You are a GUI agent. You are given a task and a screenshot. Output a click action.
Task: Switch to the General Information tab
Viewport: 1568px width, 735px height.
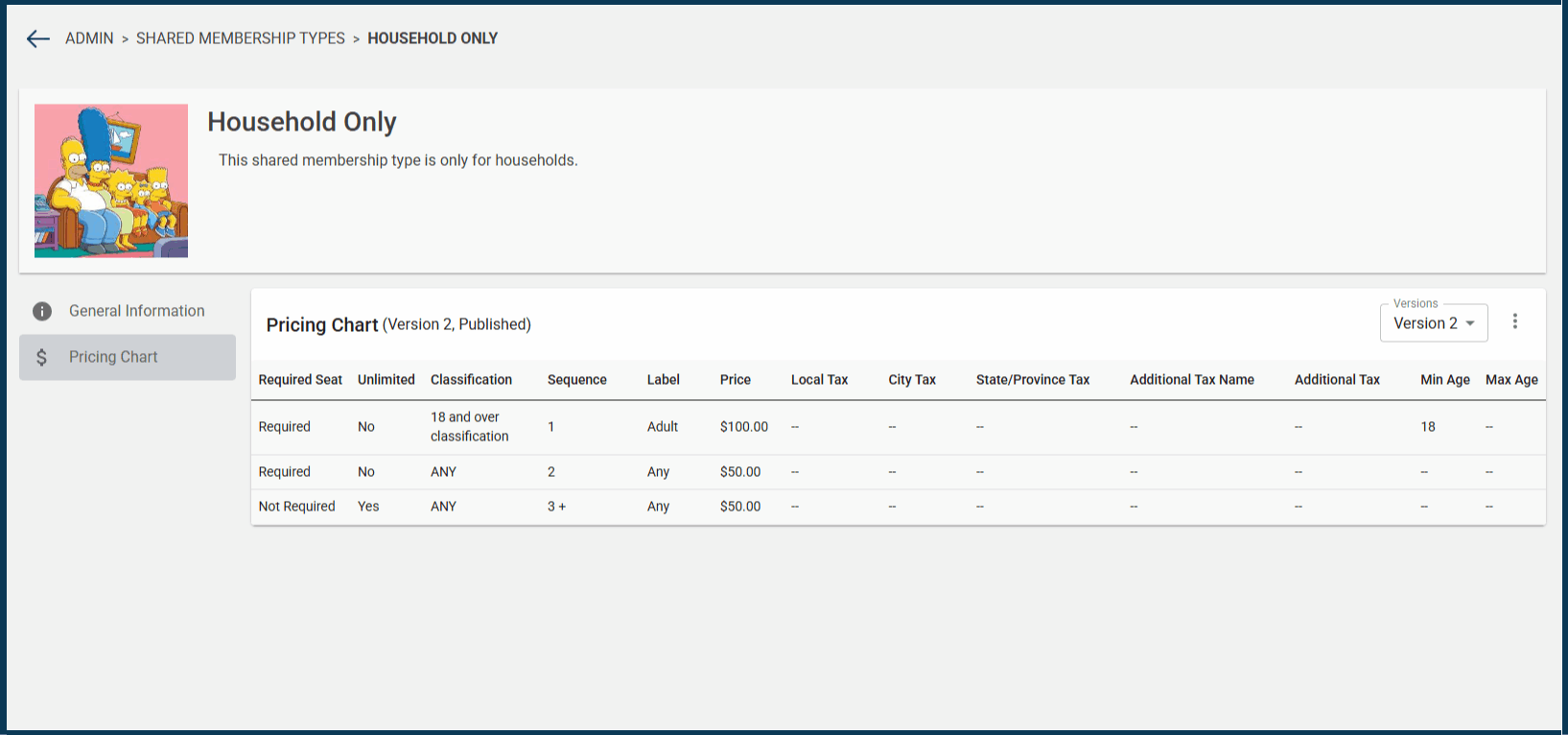coord(136,311)
